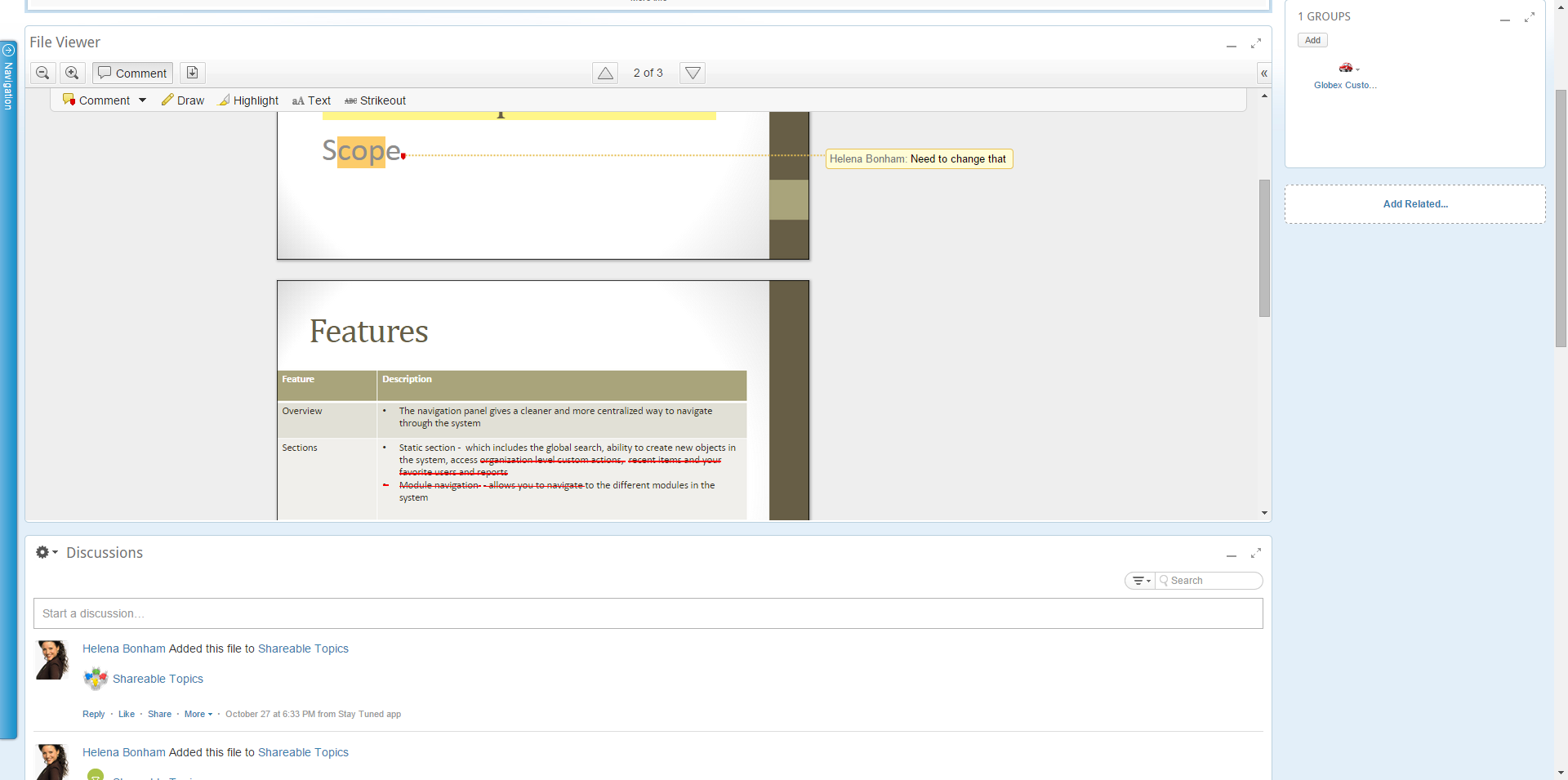The image size is (1568, 780).
Task: Click the colorful Shareable Topics group icon
Action: pos(96,679)
